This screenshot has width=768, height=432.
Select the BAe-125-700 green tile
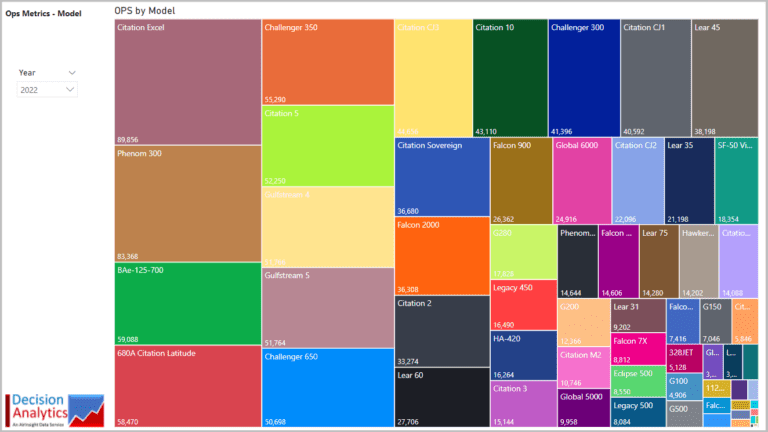click(x=188, y=304)
